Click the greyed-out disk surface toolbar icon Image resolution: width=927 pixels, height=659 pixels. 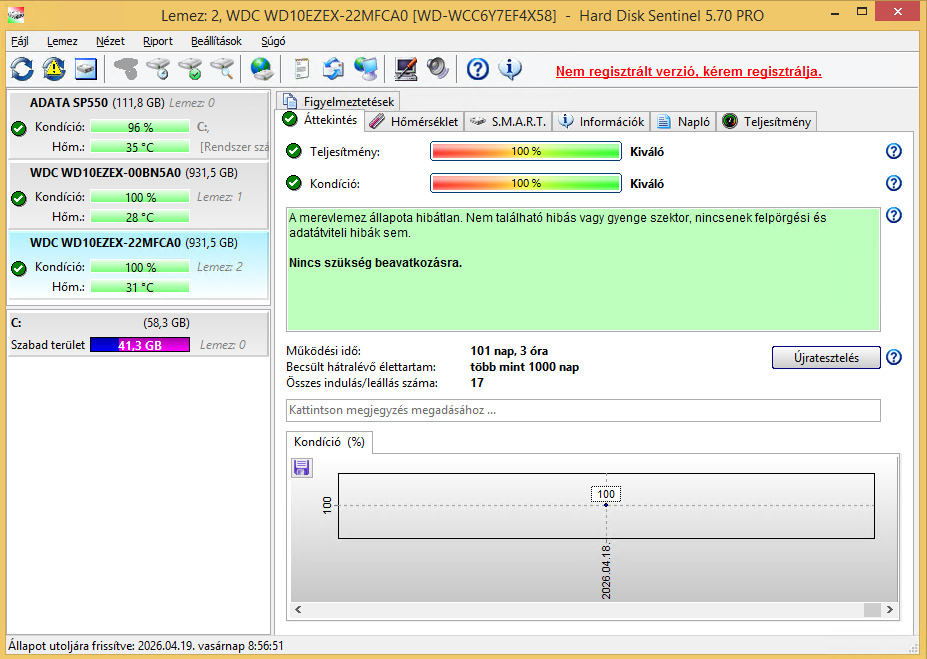point(125,69)
